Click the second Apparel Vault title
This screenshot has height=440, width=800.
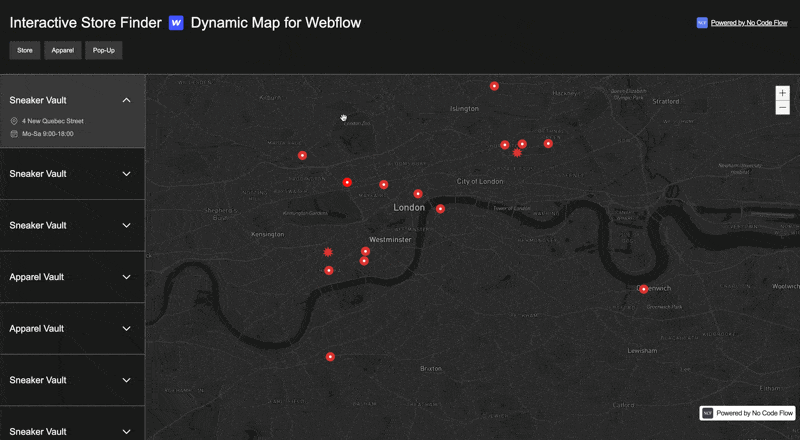click(x=37, y=328)
